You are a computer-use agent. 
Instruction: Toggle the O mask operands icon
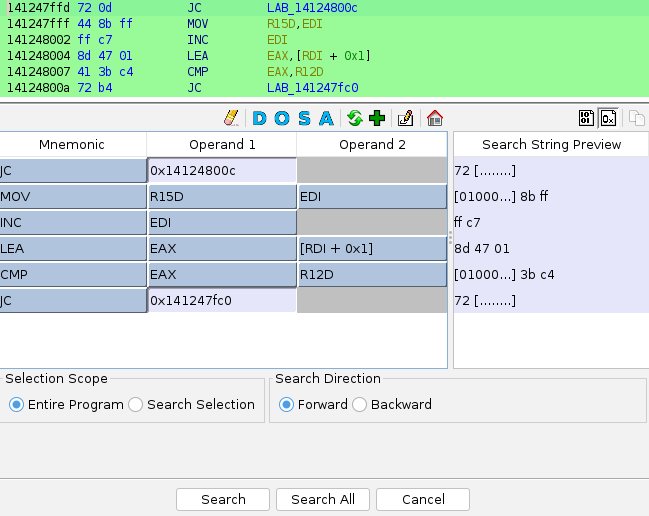pyautogui.click(x=282, y=118)
